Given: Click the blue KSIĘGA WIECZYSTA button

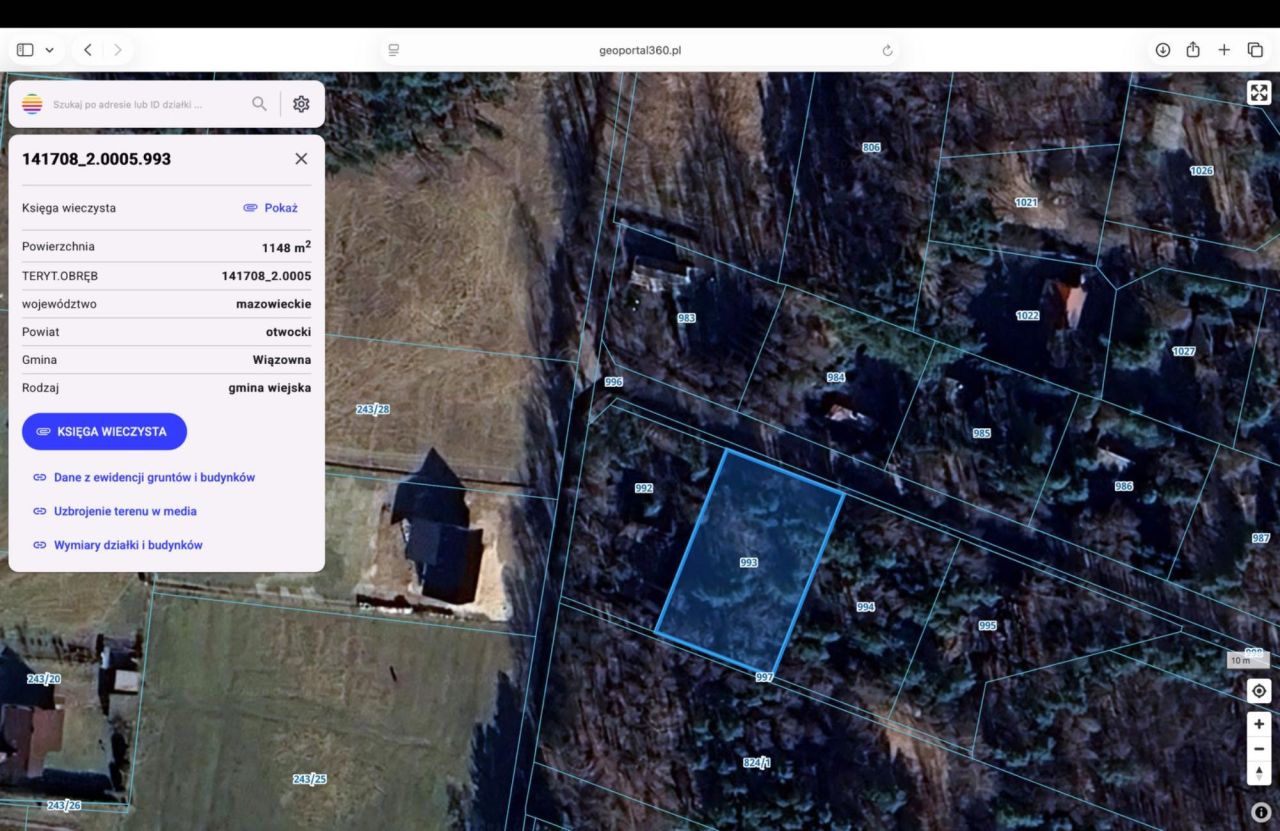Looking at the screenshot, I should (104, 432).
